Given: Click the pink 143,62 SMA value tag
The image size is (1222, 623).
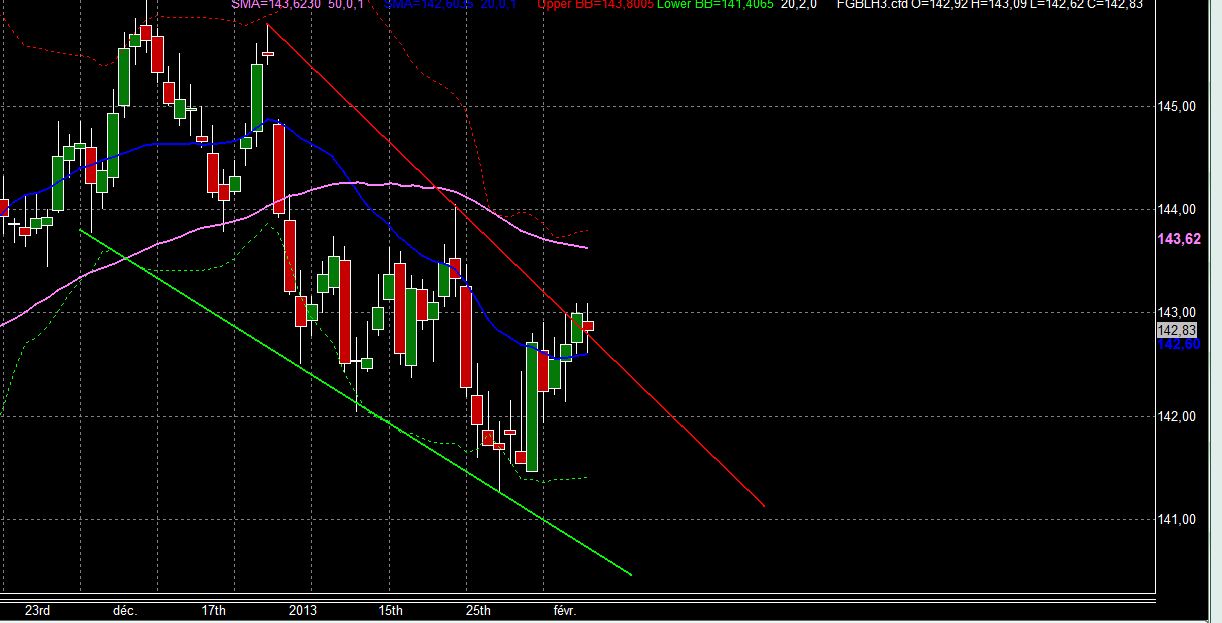Looking at the screenshot, I should coord(1177,240).
